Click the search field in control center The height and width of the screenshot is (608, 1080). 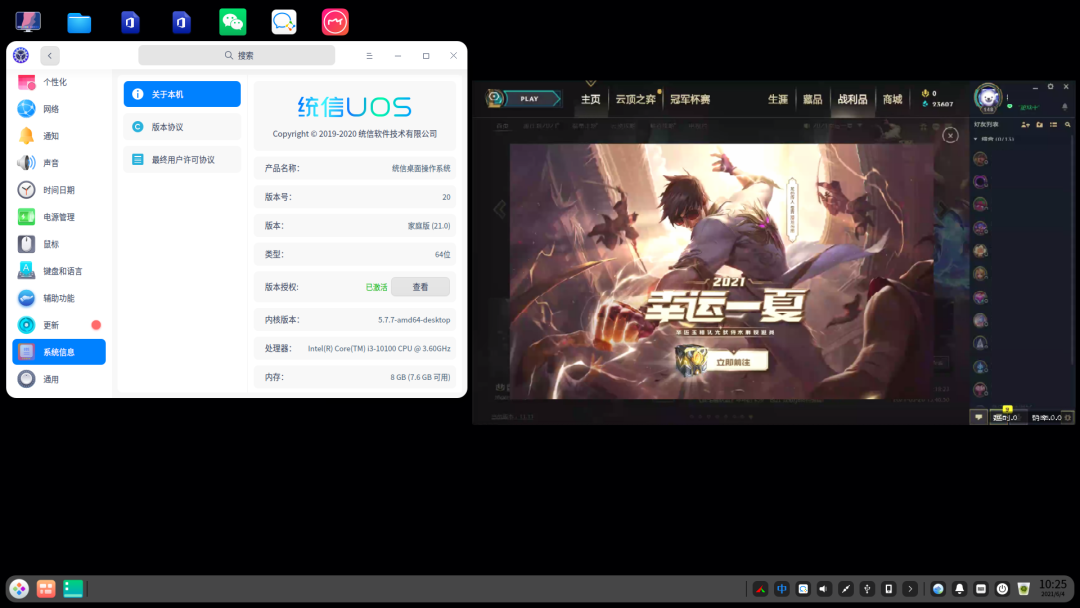tap(236, 55)
